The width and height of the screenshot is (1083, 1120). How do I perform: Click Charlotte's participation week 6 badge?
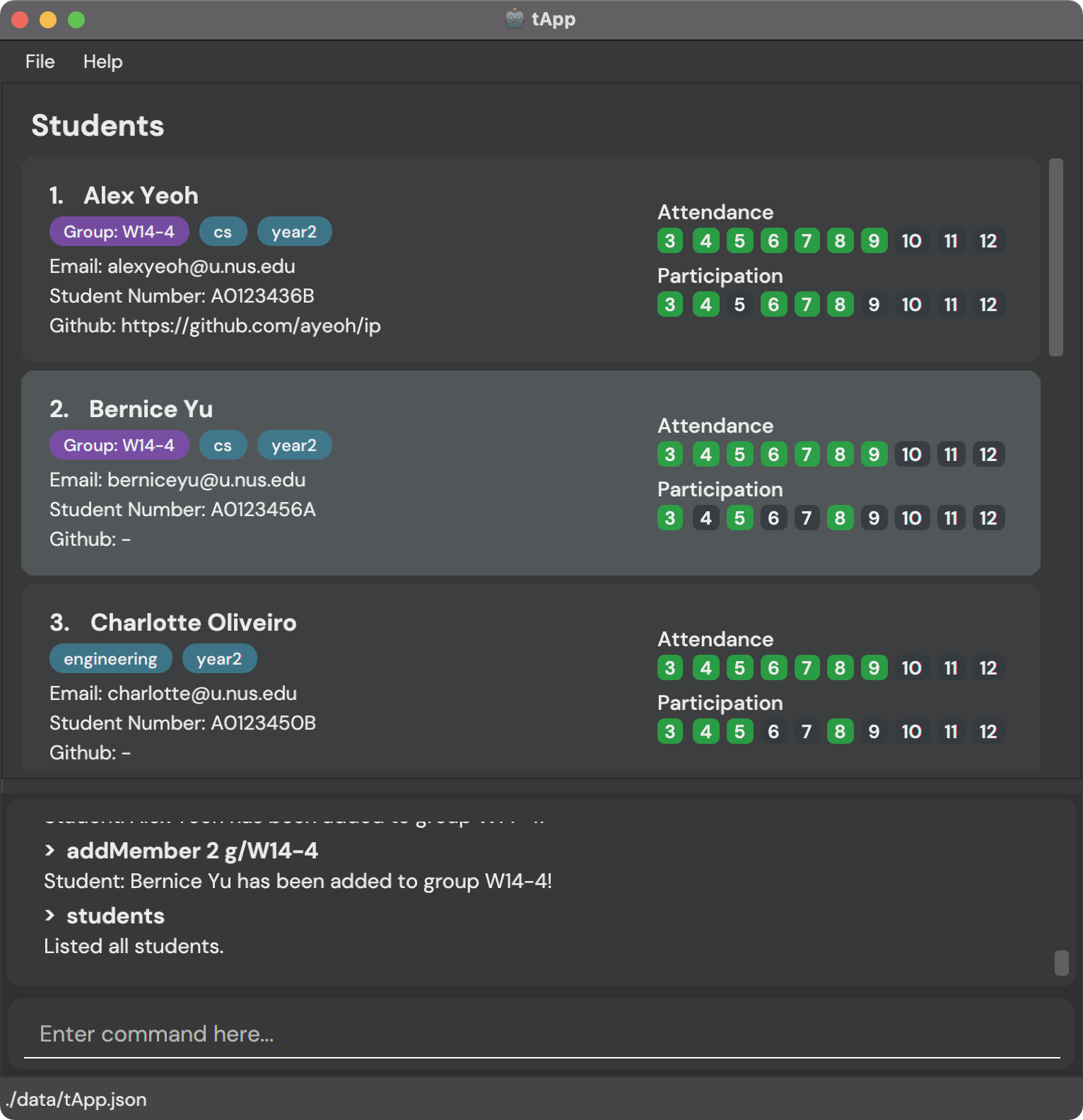(x=773, y=731)
